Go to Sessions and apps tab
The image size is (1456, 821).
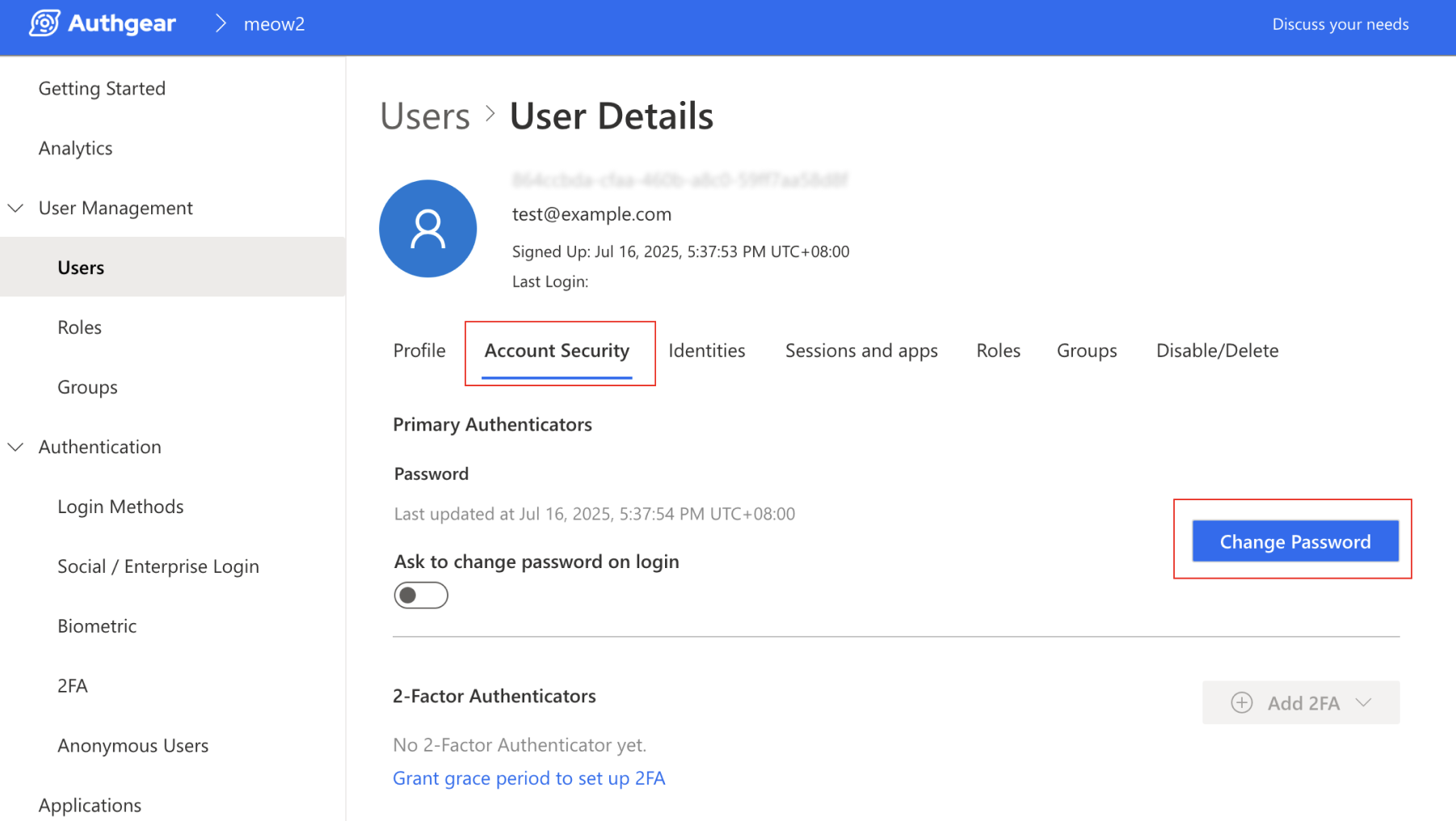(861, 351)
